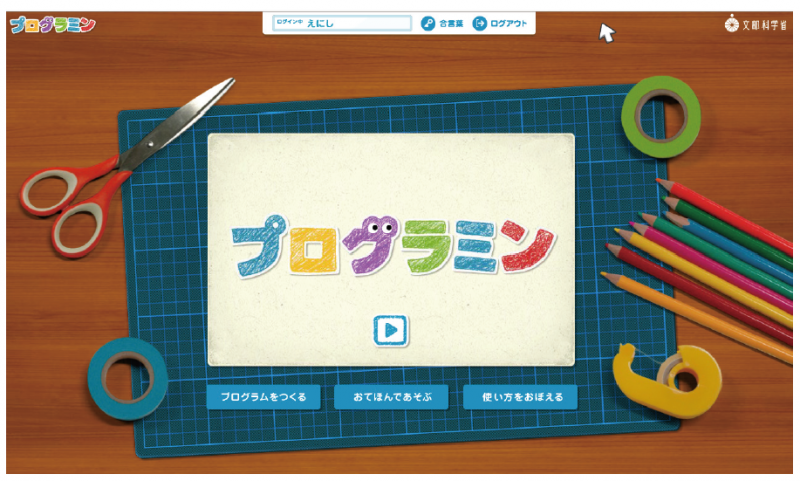
Task: Click the プログラミン logo in top-left corner
Action: 53,25
